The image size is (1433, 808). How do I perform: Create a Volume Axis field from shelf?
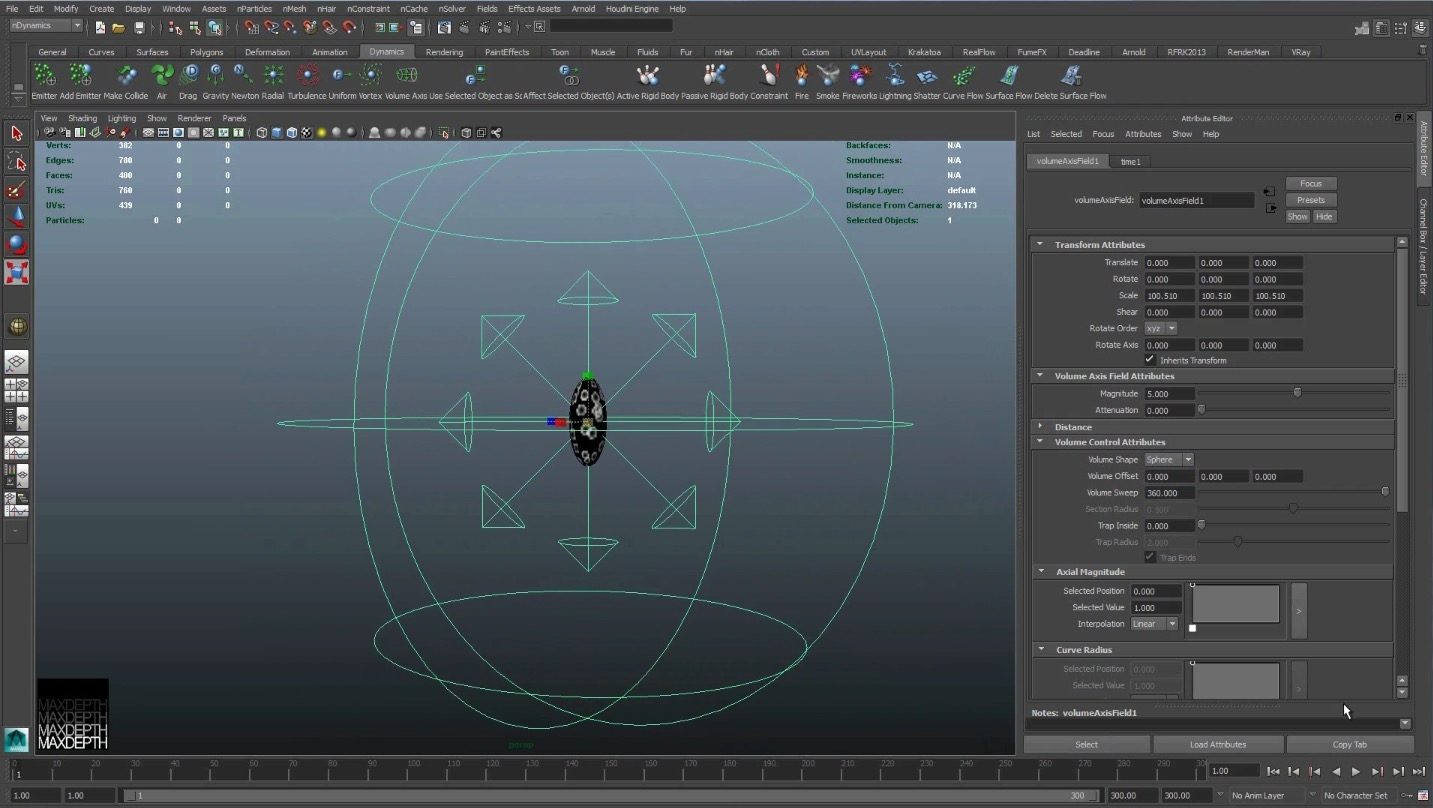(406, 75)
